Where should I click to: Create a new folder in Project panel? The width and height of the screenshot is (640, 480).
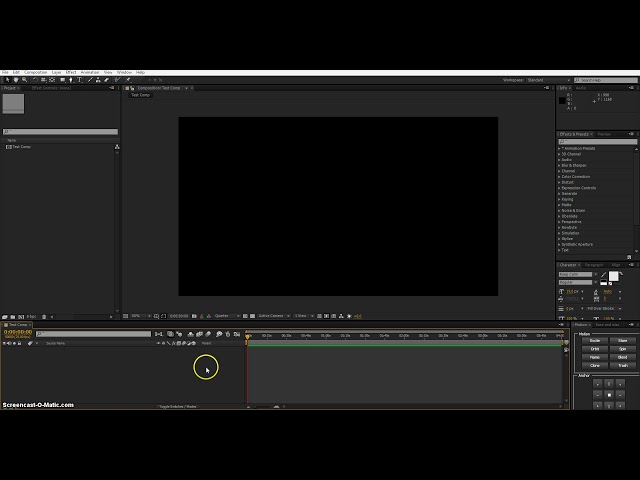[13, 317]
